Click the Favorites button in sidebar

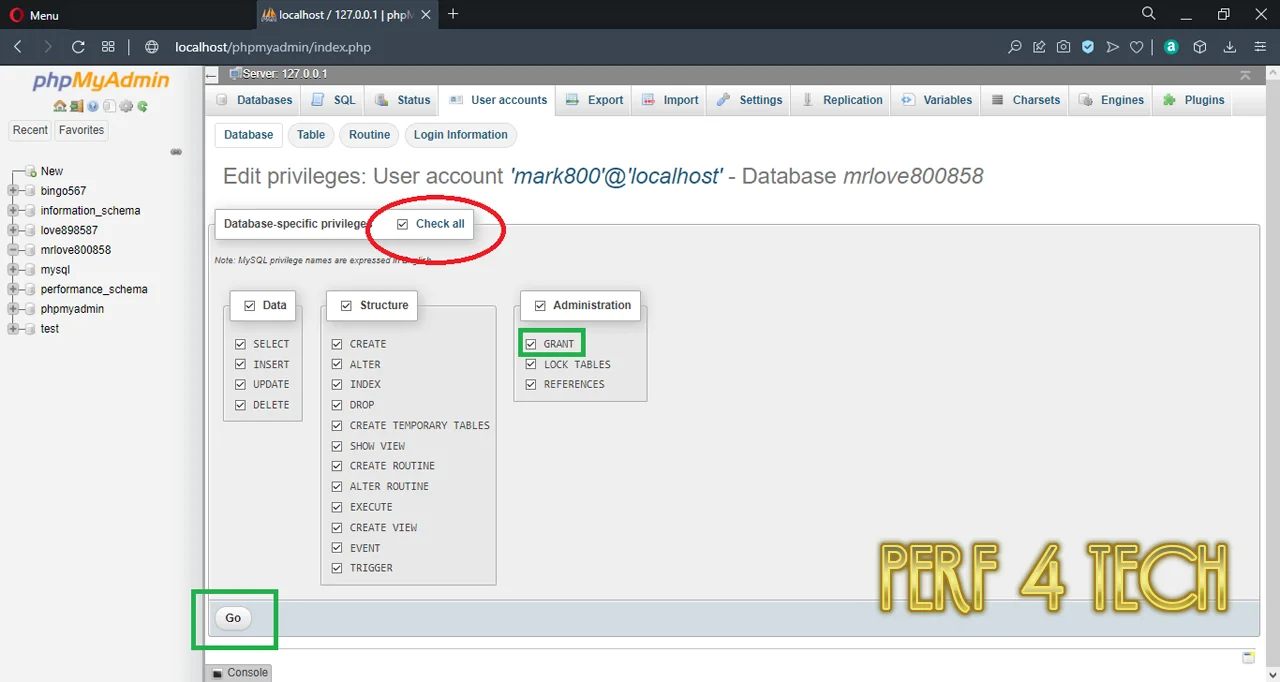[81, 130]
